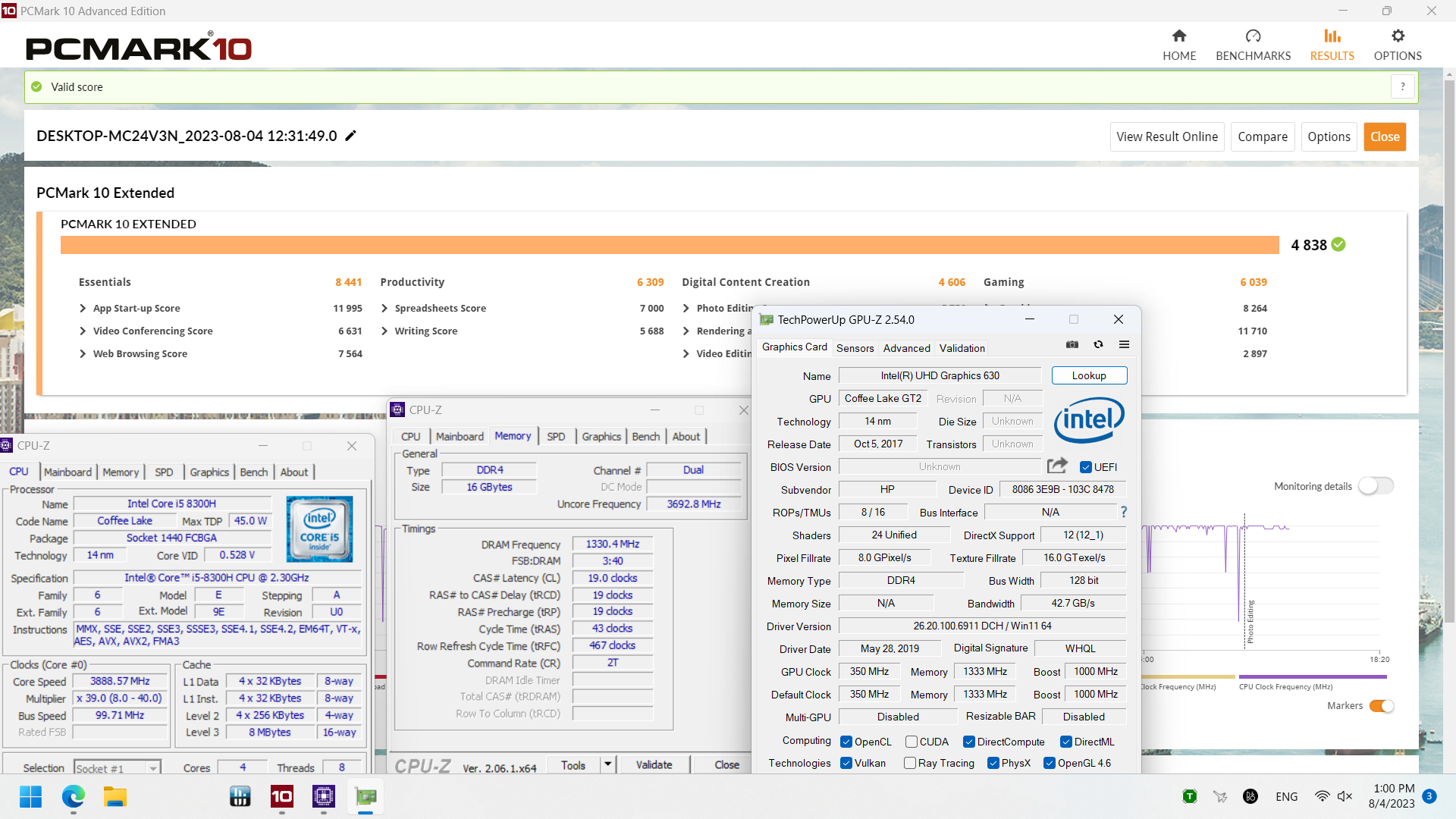Click View Result Online button
This screenshot has width=1456, height=819.
click(1167, 136)
